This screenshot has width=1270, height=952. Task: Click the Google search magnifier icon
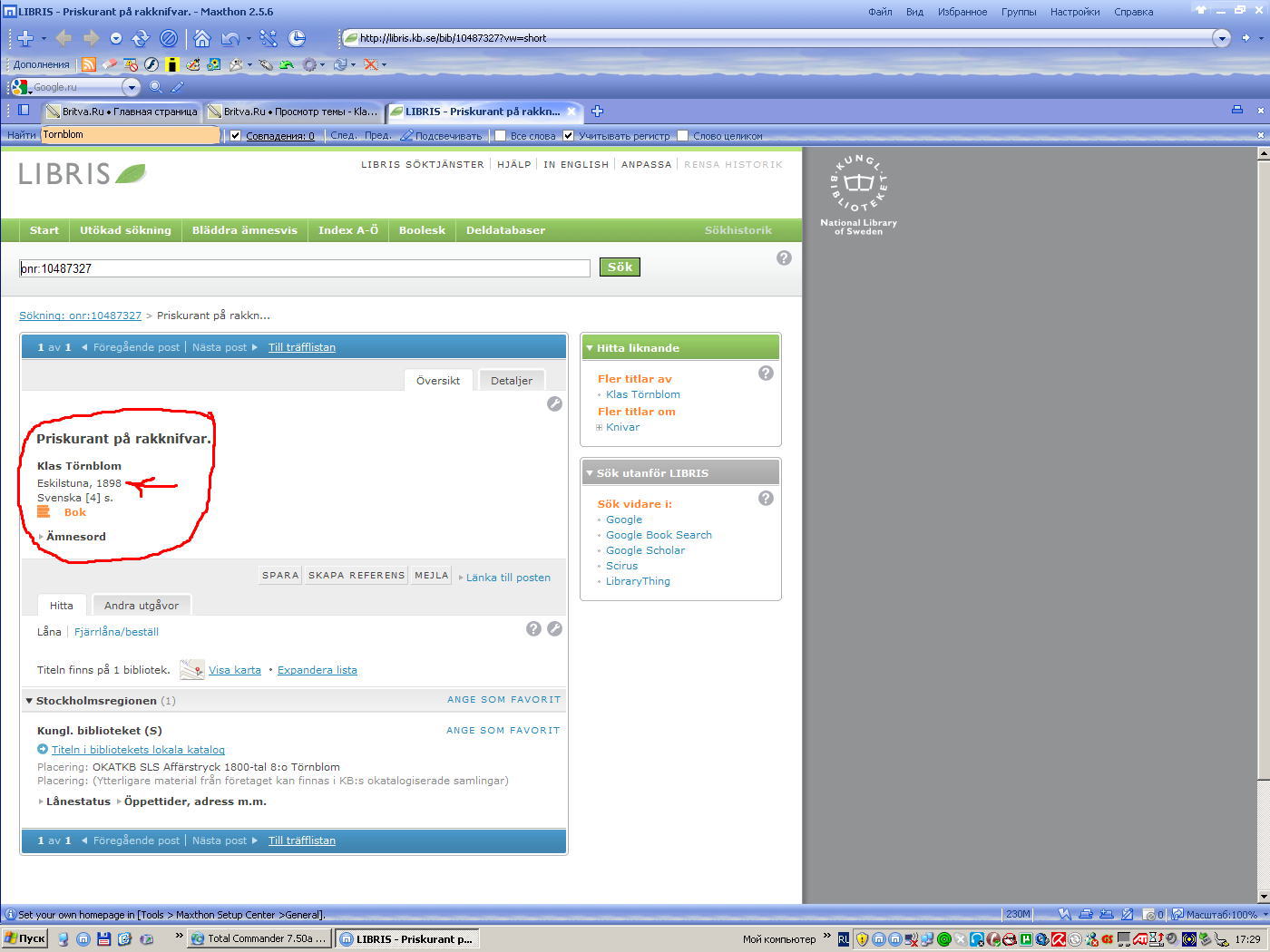[155, 87]
